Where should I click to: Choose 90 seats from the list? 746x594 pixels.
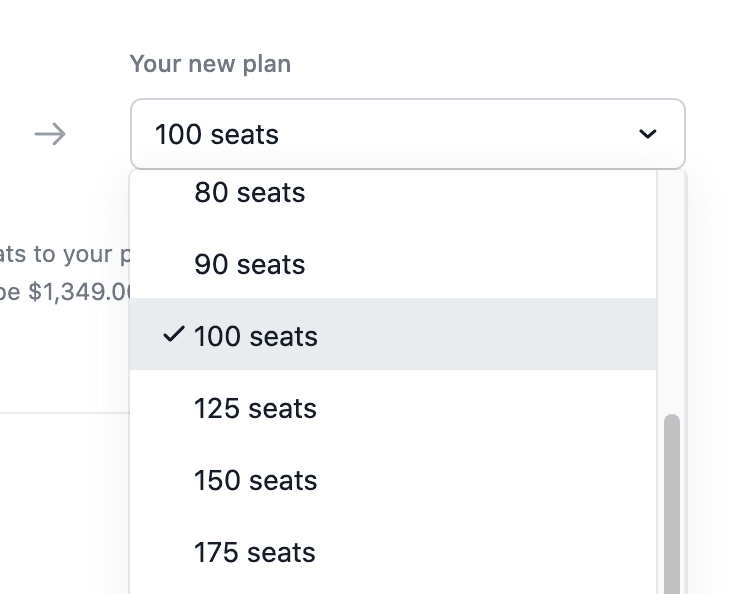click(250, 264)
